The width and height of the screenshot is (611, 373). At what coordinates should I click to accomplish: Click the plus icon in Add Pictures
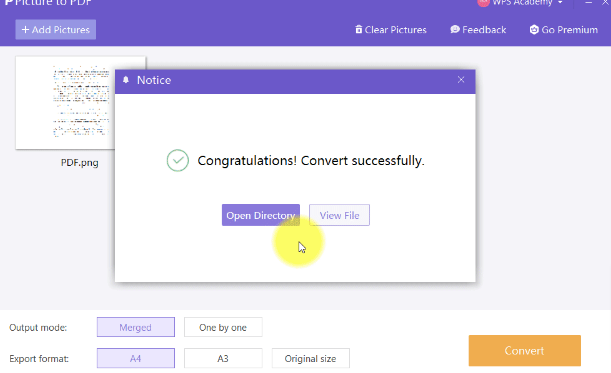(25, 30)
